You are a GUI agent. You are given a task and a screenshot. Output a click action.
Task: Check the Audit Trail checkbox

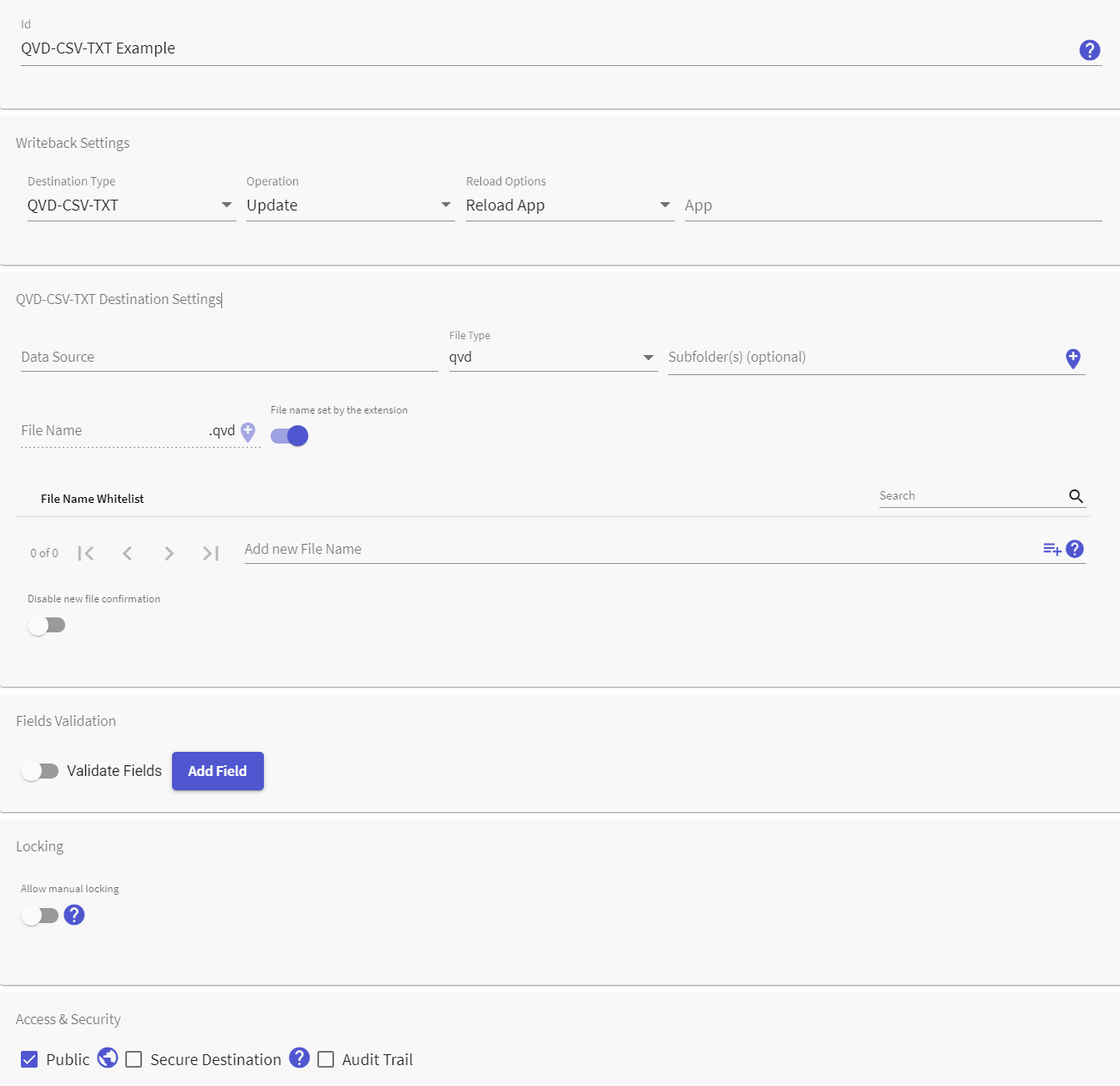coord(326,1059)
